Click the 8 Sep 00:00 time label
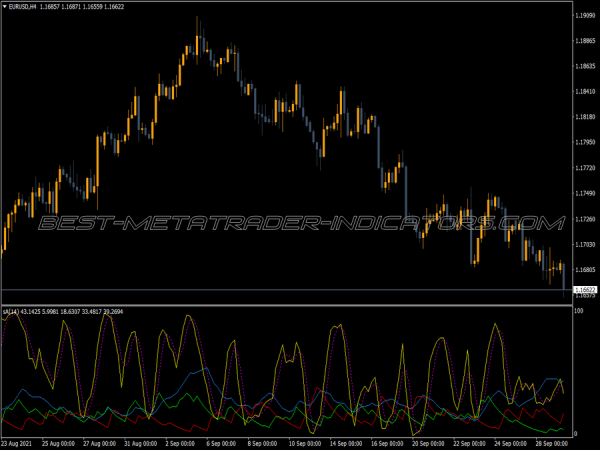Image resolution: width=600 pixels, height=450 pixels. [x=262, y=444]
